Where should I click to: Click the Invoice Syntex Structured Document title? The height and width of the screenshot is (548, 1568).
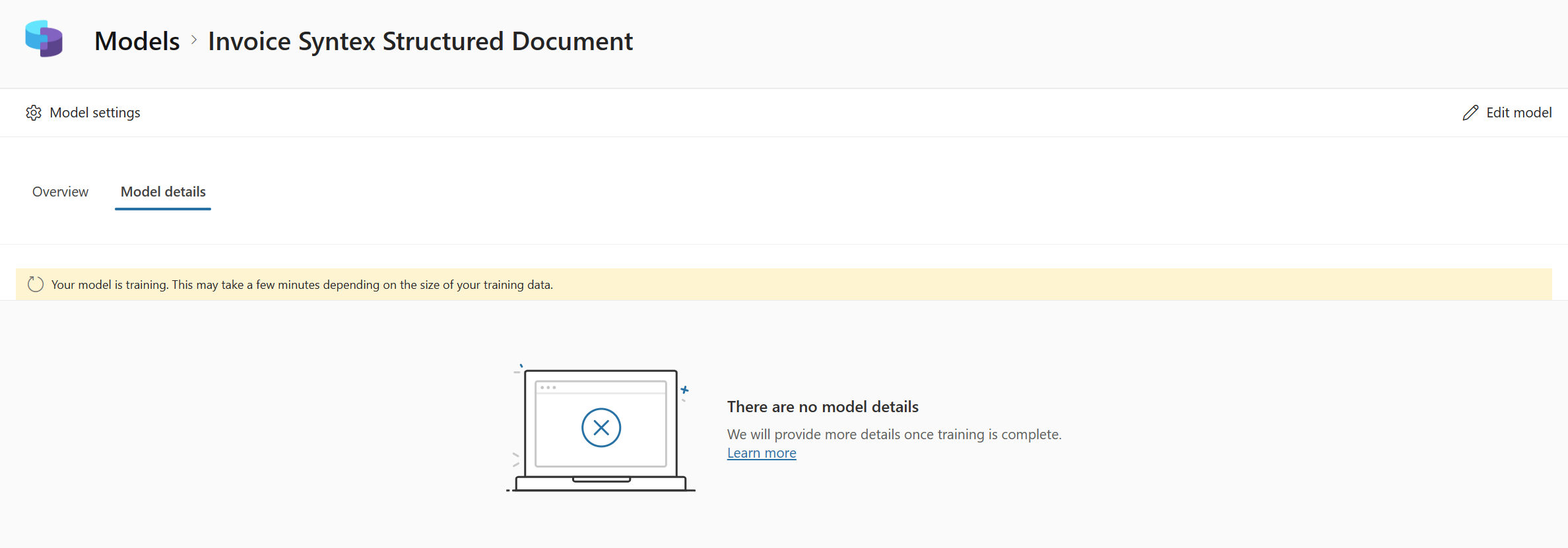point(420,41)
